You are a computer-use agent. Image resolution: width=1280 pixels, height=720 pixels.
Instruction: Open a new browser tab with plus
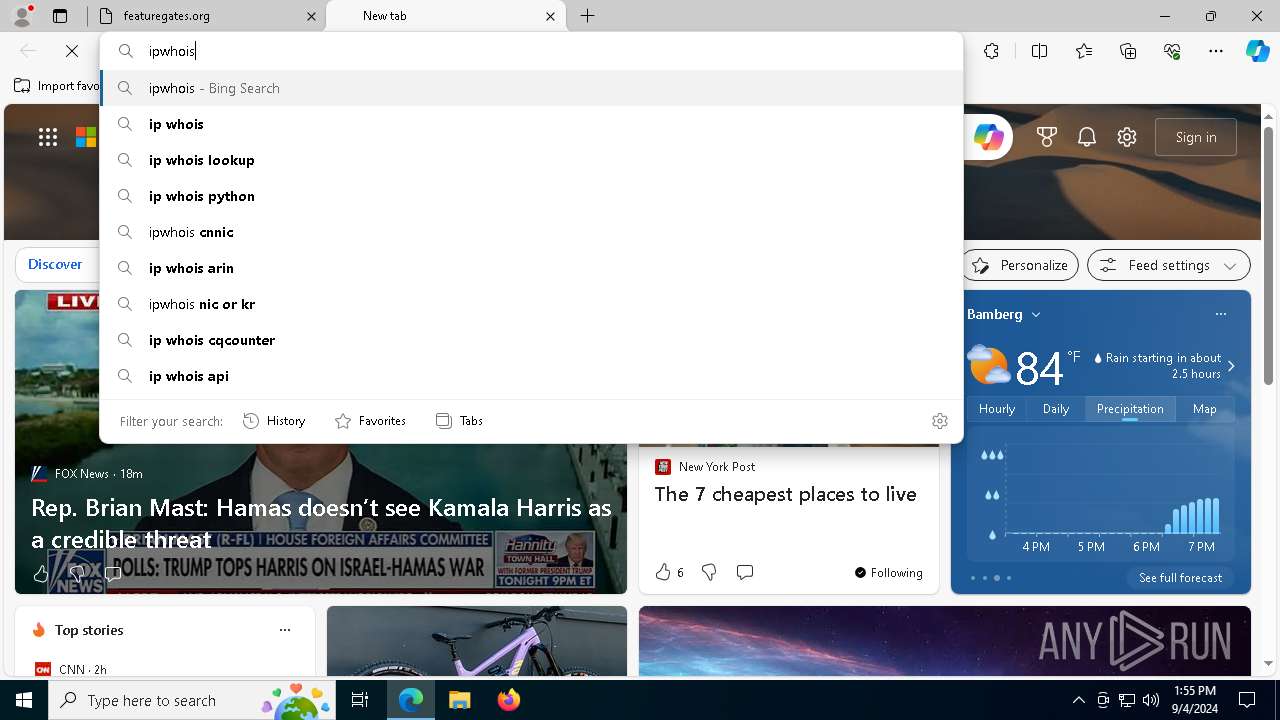click(x=588, y=16)
